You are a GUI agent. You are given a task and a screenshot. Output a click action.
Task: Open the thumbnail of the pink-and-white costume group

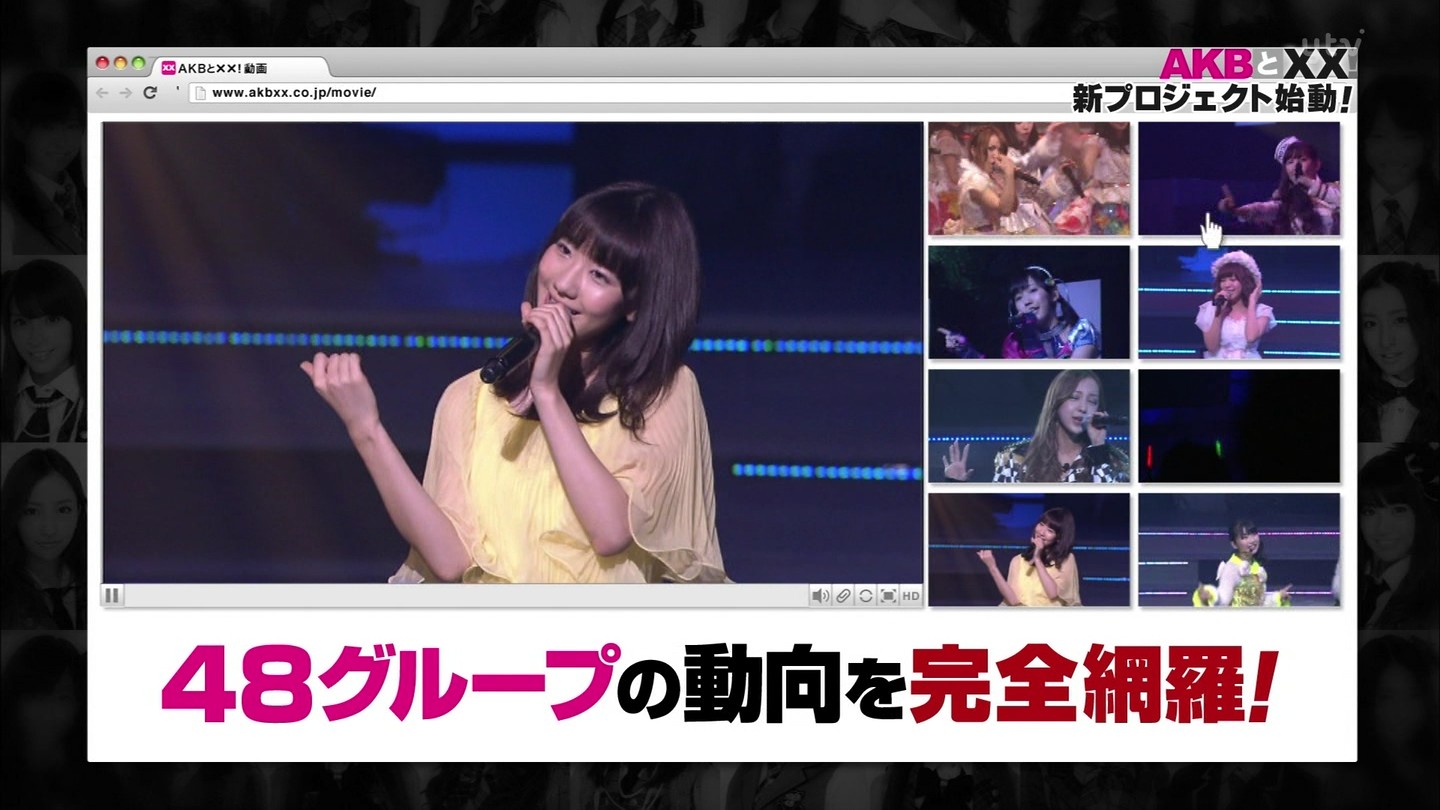pyautogui.click(x=1029, y=179)
